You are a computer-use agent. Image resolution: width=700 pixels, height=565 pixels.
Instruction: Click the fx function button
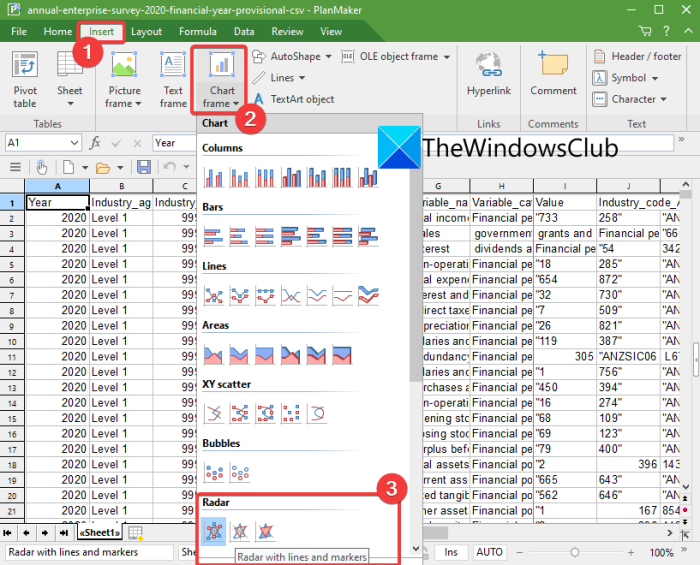click(95, 143)
